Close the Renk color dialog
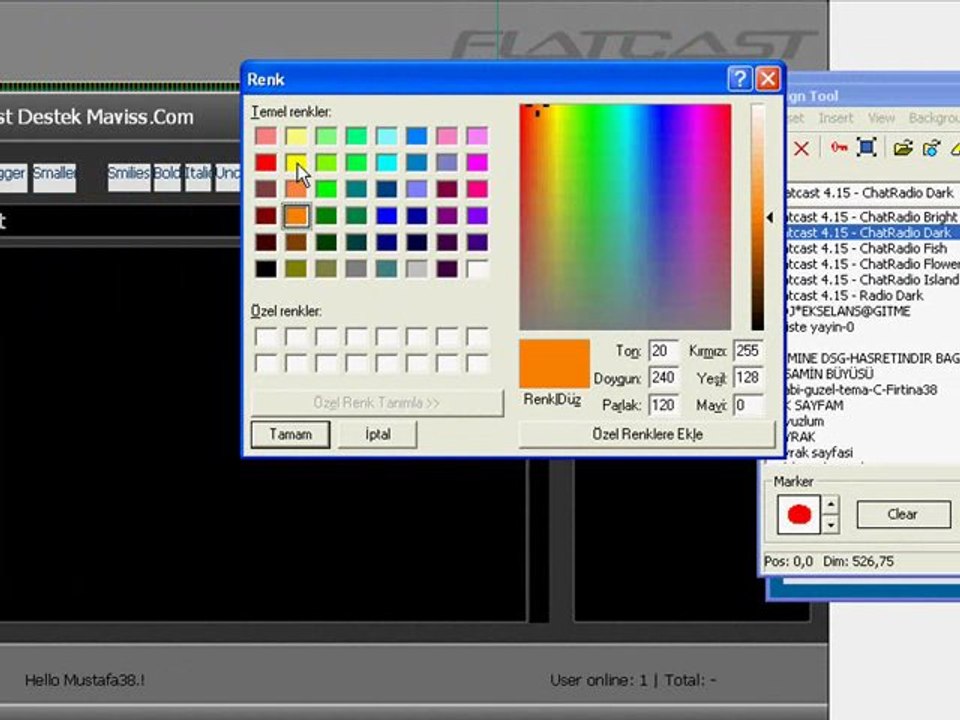 pos(768,79)
